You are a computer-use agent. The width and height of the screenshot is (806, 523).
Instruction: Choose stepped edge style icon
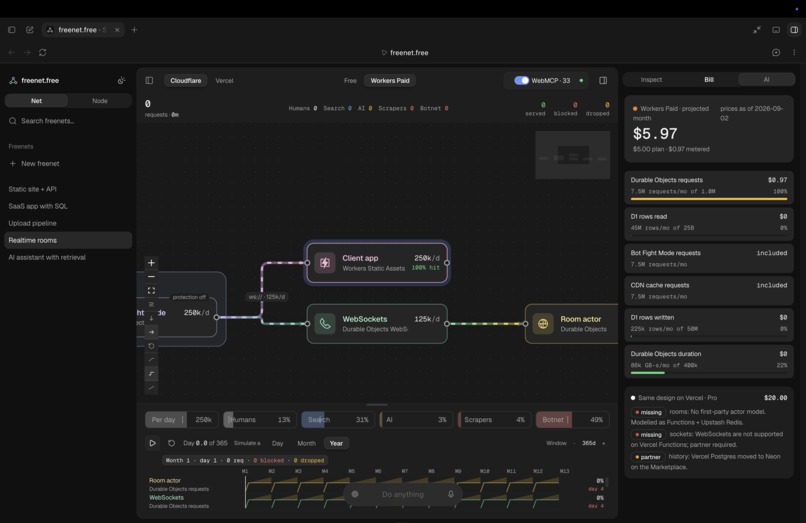[151, 374]
